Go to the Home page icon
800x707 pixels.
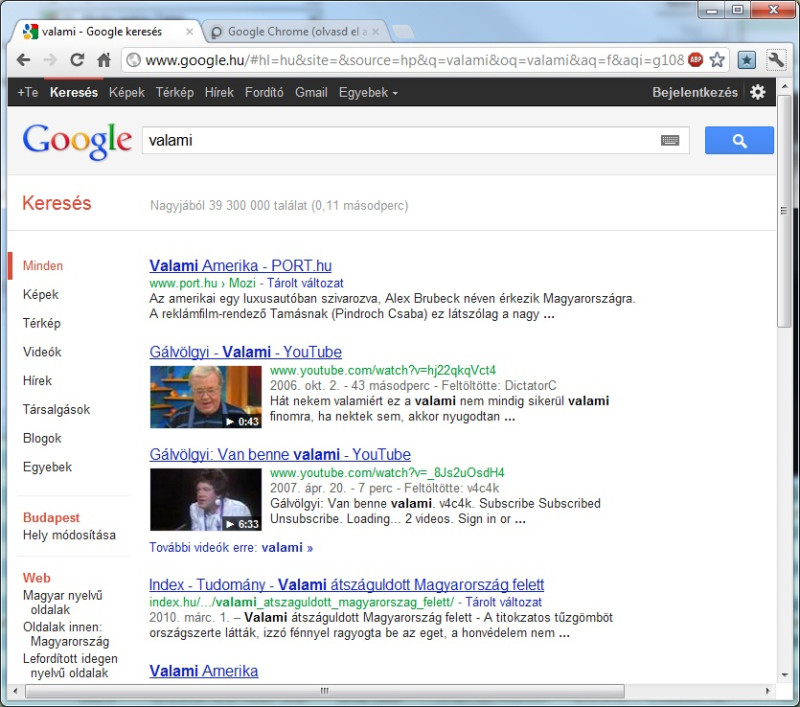pyautogui.click(x=104, y=60)
